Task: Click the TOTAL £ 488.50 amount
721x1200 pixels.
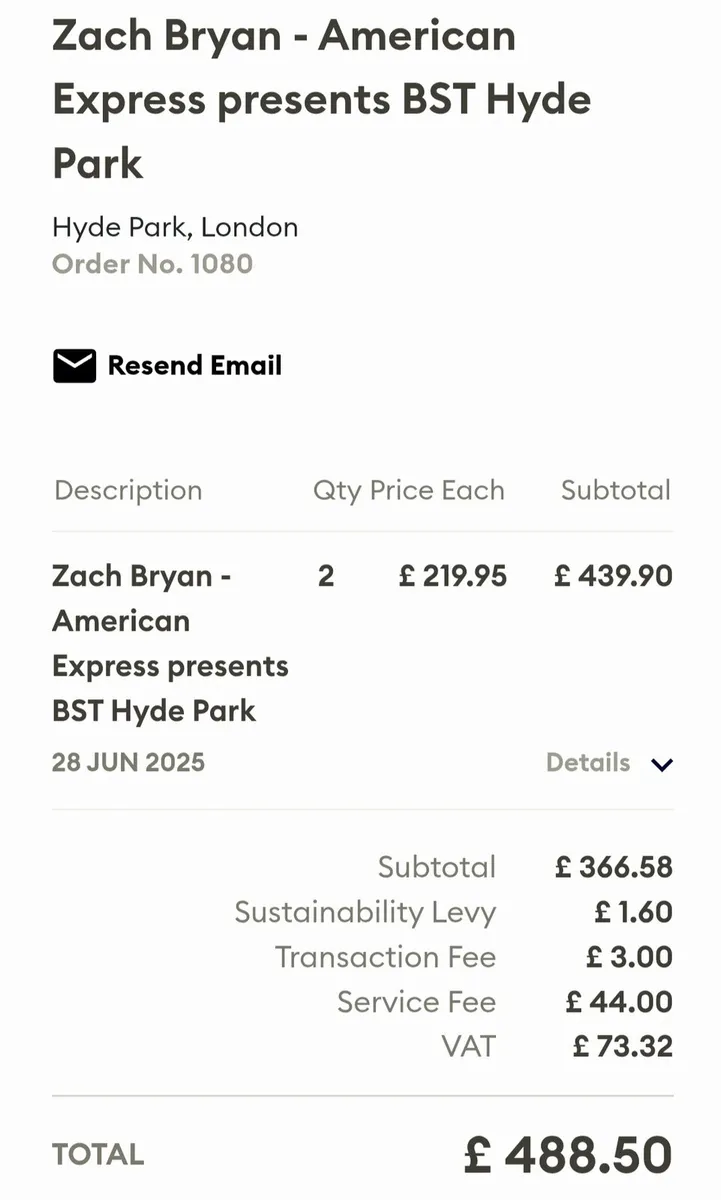Action: pos(568,1155)
